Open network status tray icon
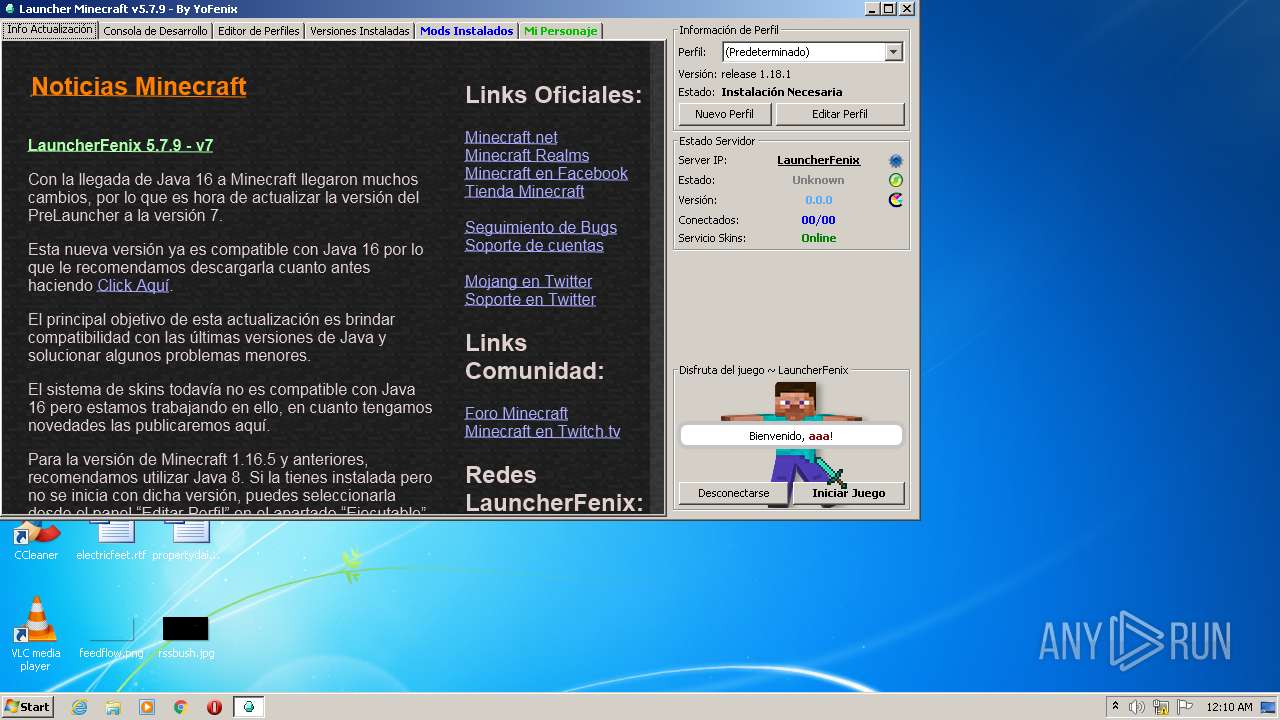 coord(1161,707)
